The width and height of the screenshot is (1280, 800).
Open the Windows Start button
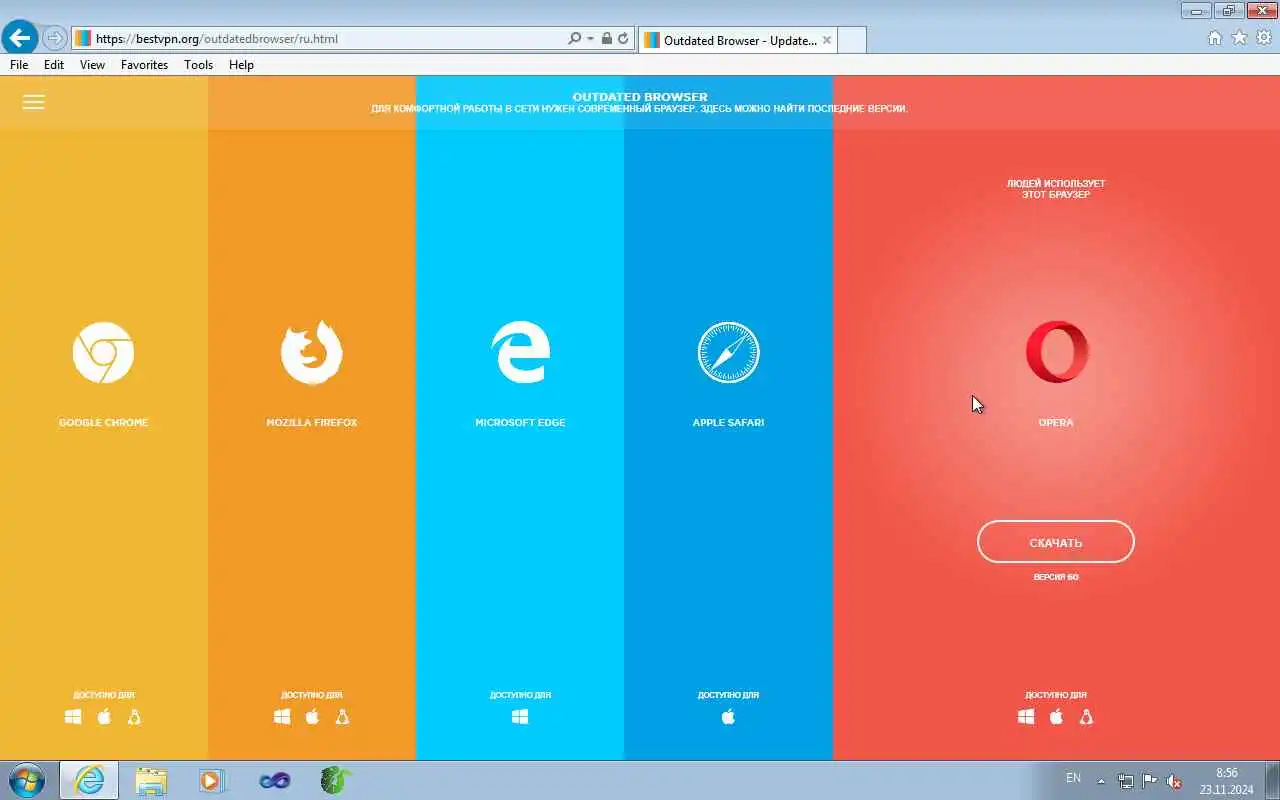26,780
